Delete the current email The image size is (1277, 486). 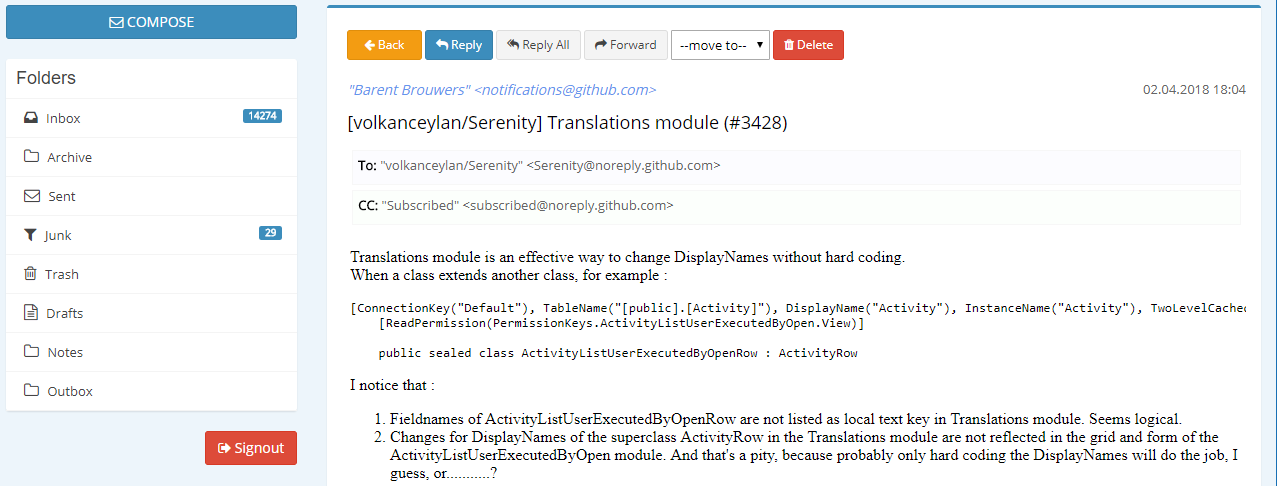tap(808, 45)
